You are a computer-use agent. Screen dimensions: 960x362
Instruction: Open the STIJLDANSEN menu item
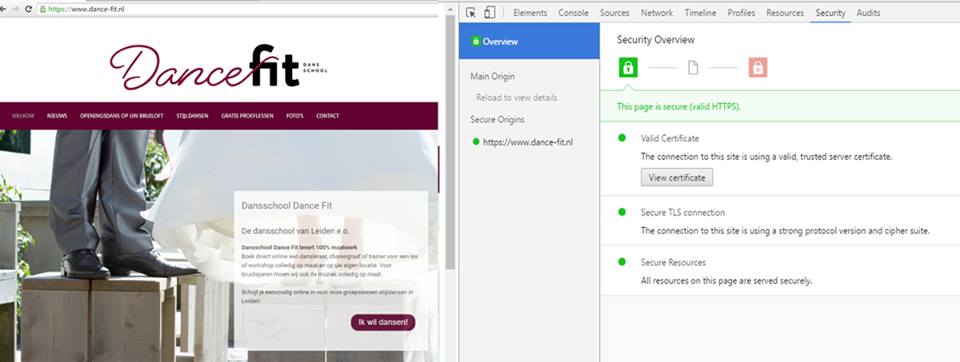pyautogui.click(x=192, y=116)
